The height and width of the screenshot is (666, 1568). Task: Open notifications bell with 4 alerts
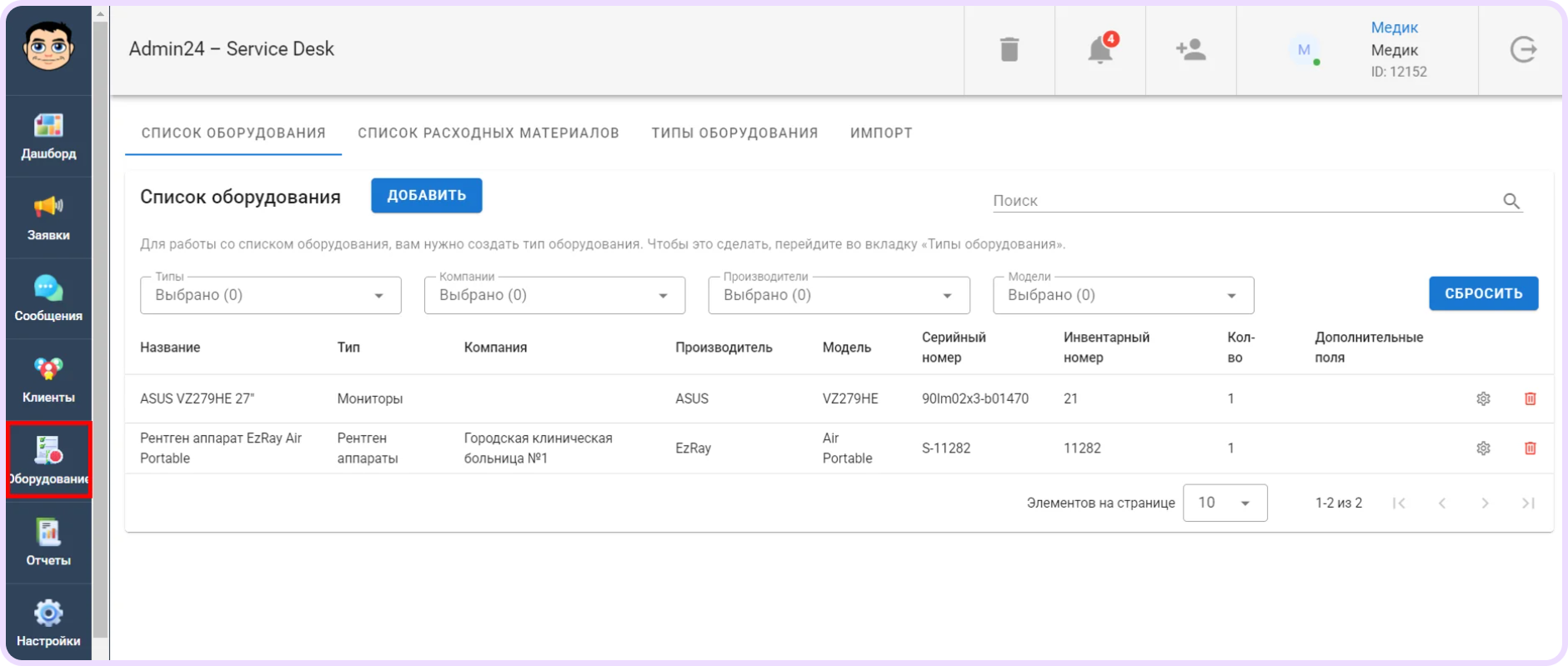1101,49
